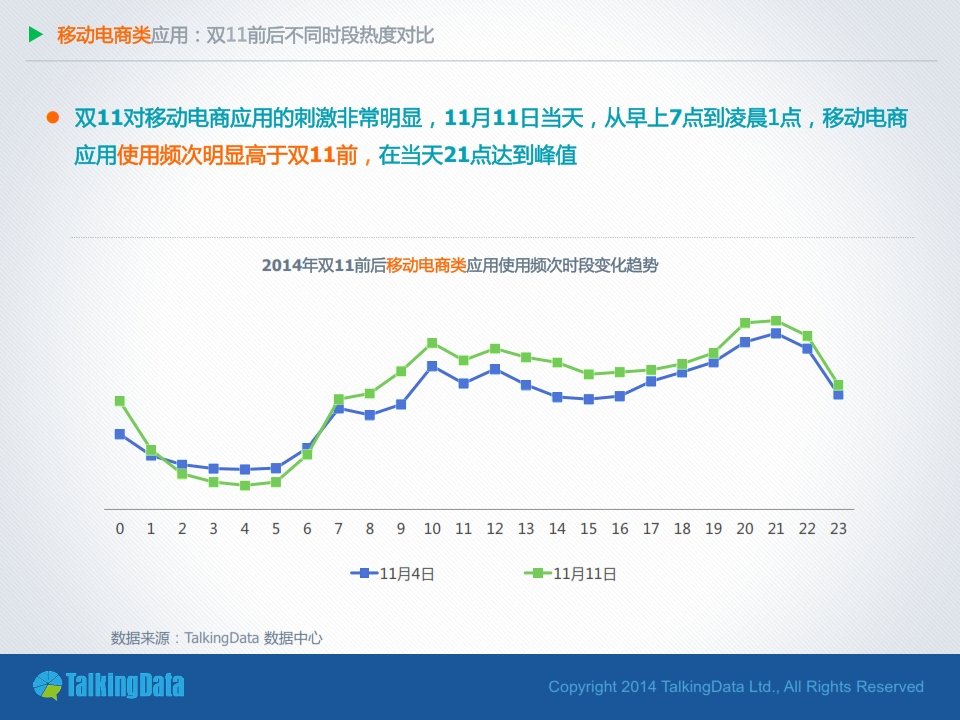Click the x-axis label 0

tap(120, 528)
